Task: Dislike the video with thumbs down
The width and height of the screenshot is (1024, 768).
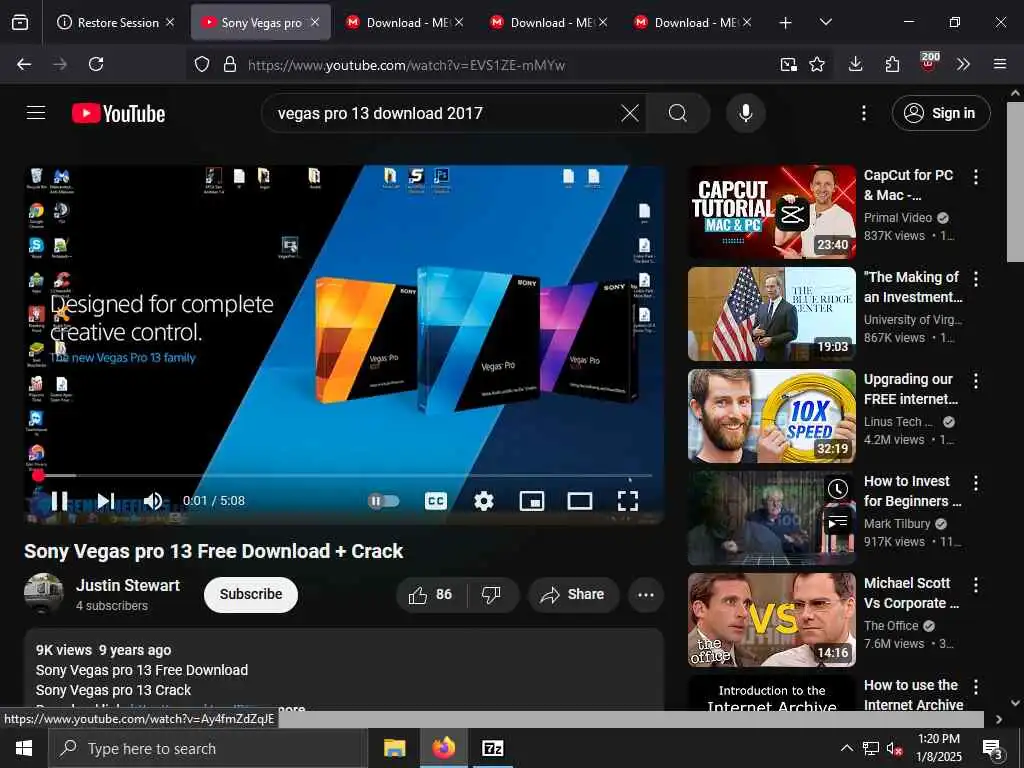Action: tap(491, 595)
